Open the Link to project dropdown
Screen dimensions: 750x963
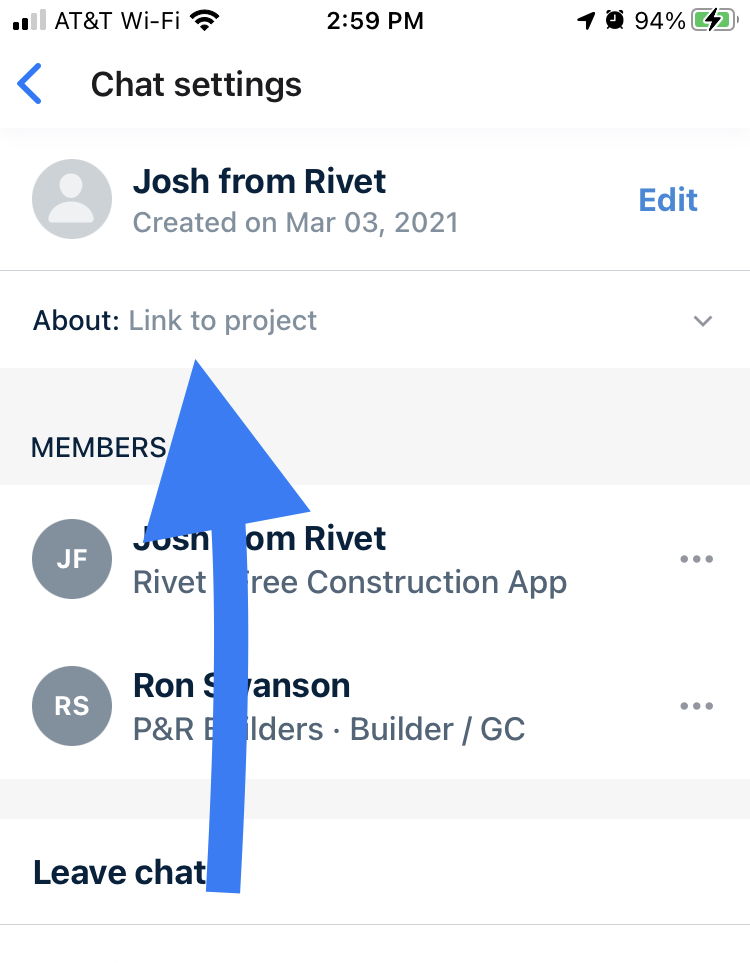[375, 321]
